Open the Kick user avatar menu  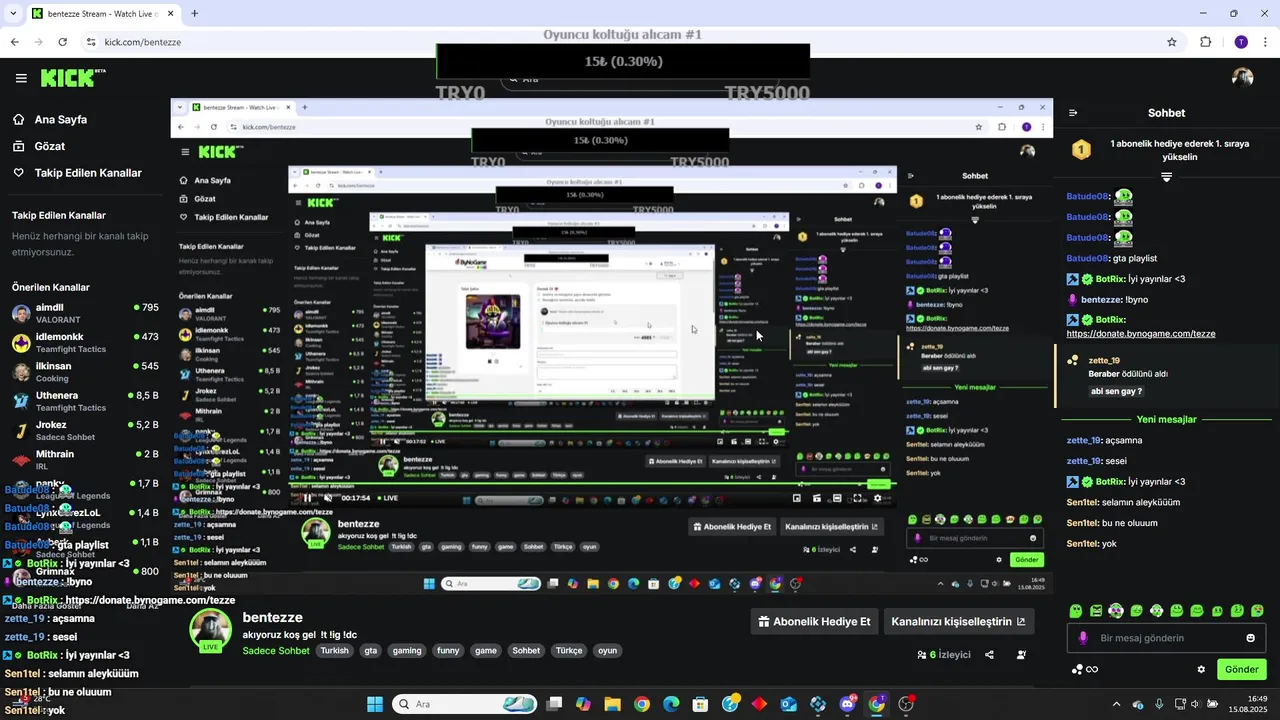[1243, 78]
